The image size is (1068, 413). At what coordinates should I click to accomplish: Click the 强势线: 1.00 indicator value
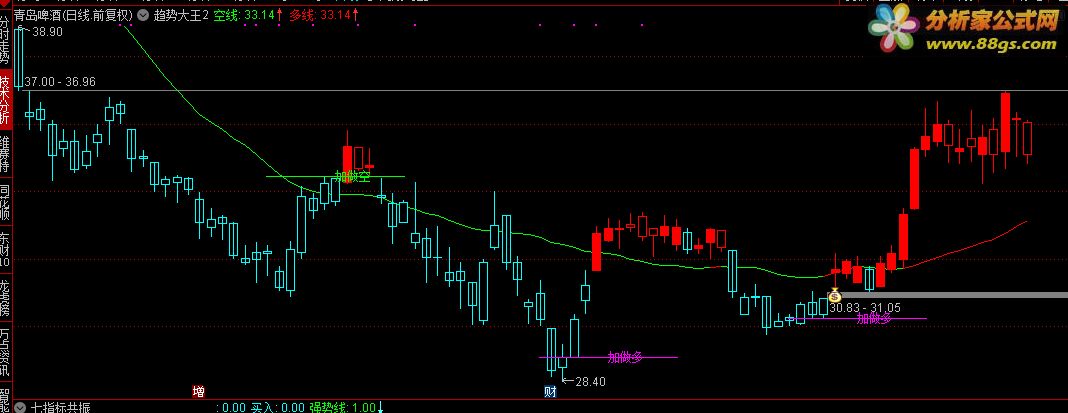[345, 408]
